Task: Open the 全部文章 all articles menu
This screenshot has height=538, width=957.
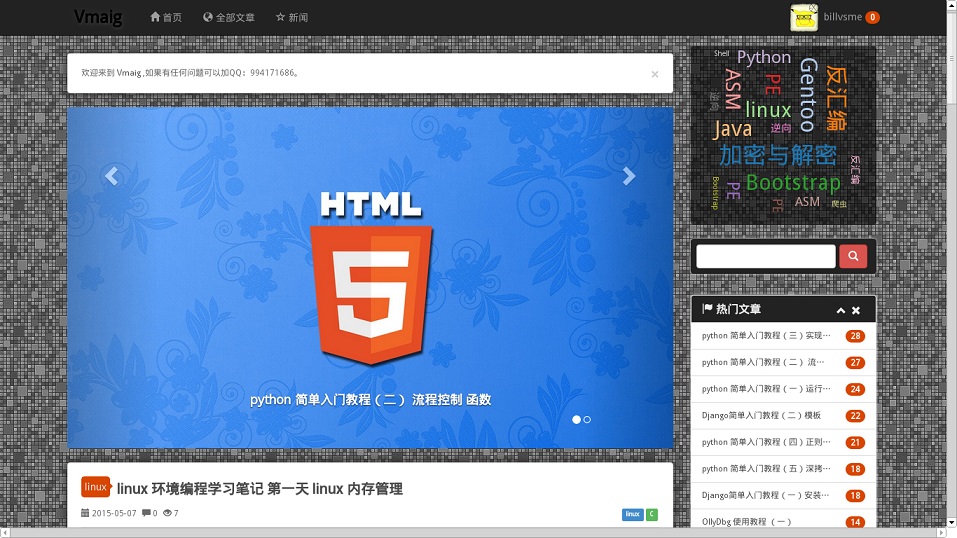Action: (229, 17)
